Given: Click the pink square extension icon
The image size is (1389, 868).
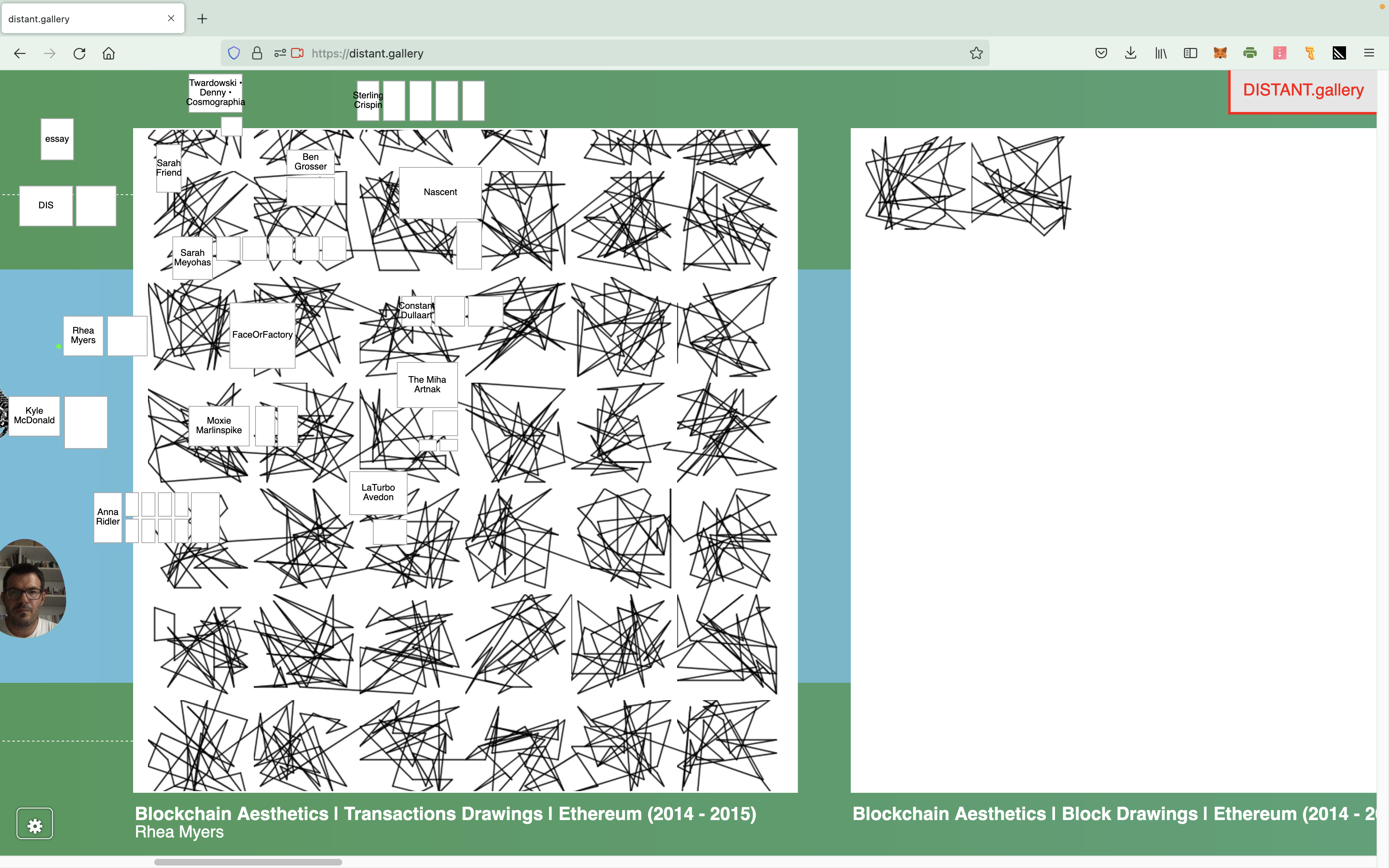Looking at the screenshot, I should click(x=1280, y=53).
